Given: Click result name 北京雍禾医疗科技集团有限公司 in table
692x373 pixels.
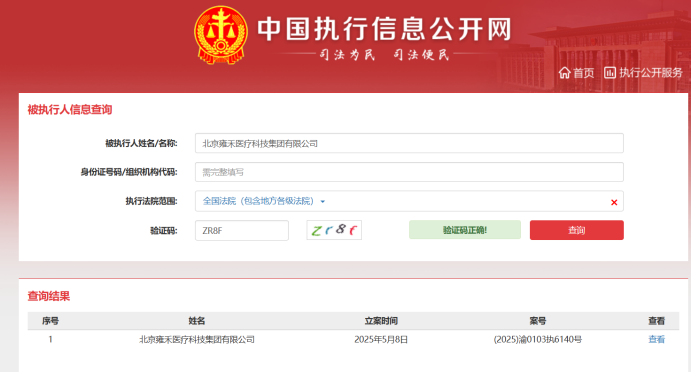Looking at the screenshot, I should click(x=197, y=339).
